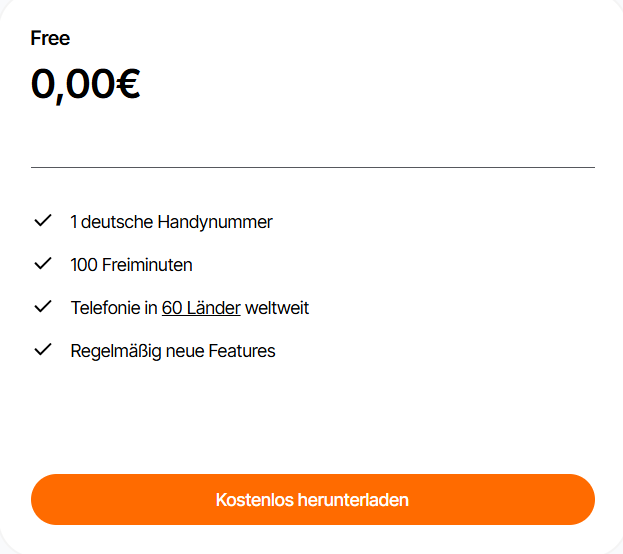This screenshot has width=623, height=554.
Task: Click the word Handynummer
Action: pos(215,222)
